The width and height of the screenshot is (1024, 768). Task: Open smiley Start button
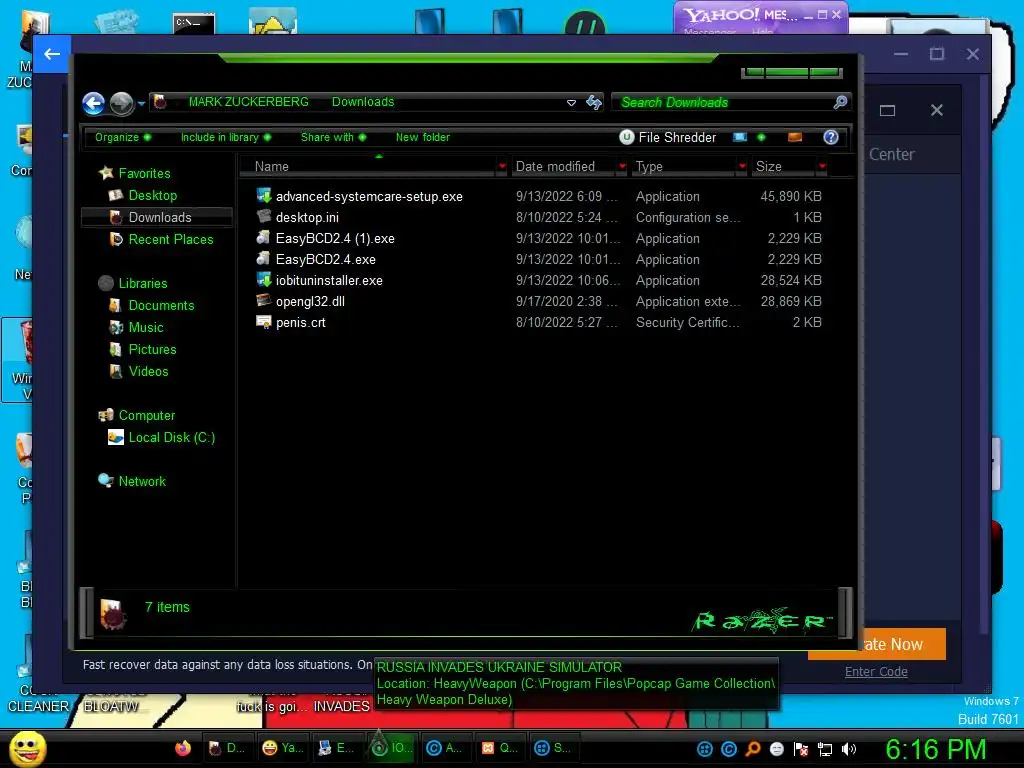coord(27,748)
